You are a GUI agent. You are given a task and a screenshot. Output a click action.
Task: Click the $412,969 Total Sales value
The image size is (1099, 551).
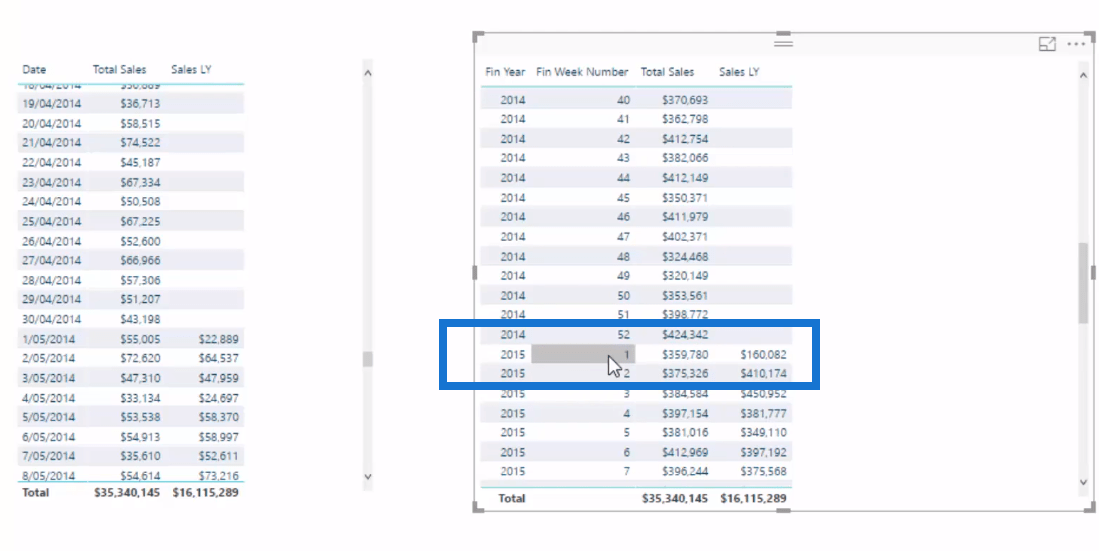point(685,452)
